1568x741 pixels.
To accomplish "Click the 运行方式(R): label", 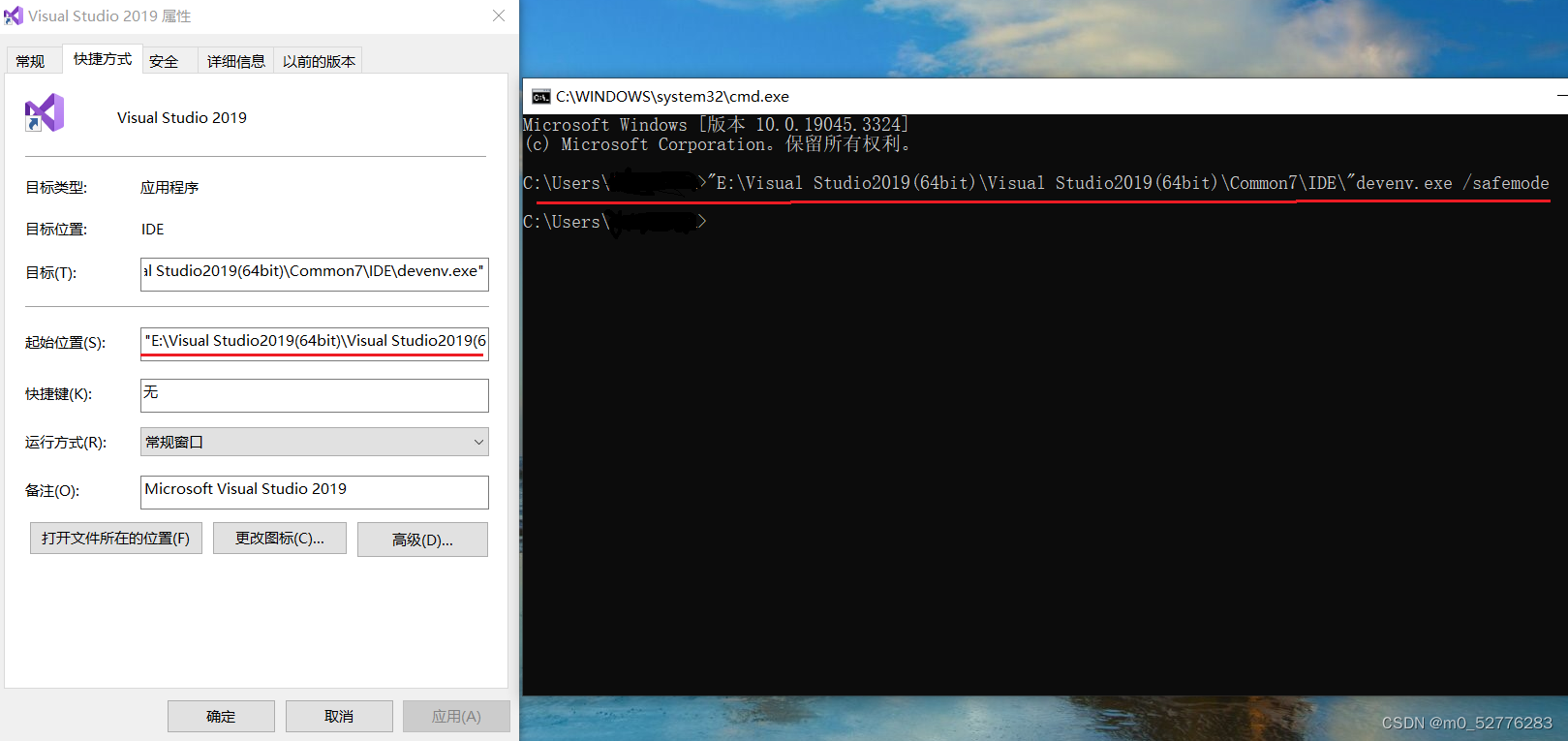I will (x=66, y=443).
